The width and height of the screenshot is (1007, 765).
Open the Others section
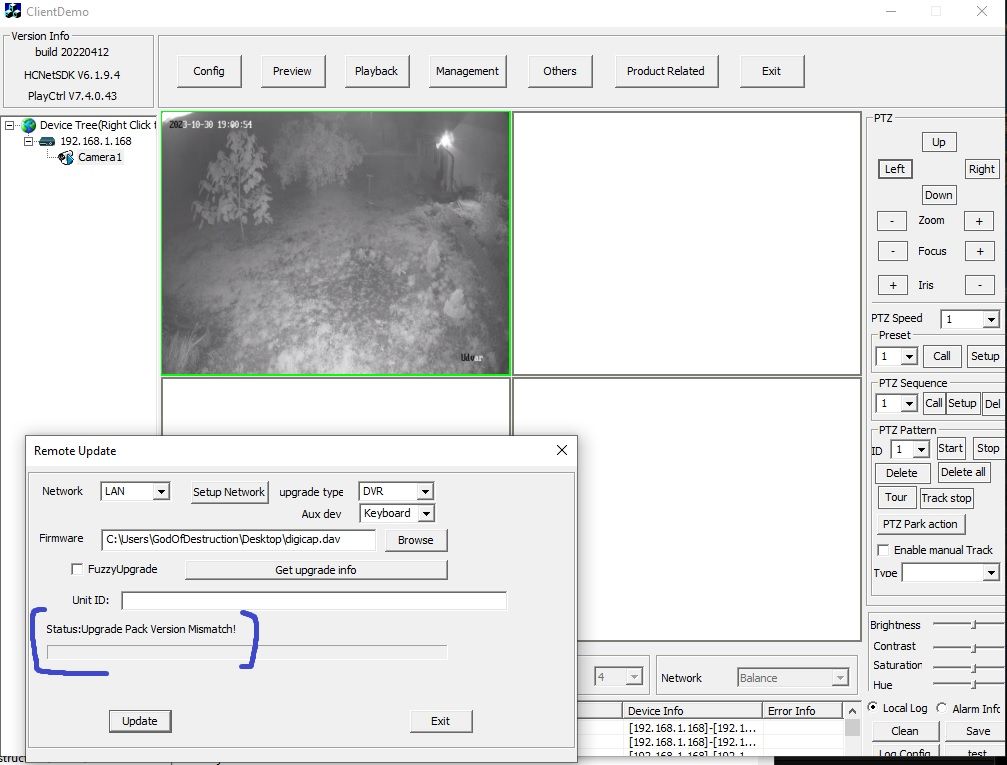tap(559, 71)
